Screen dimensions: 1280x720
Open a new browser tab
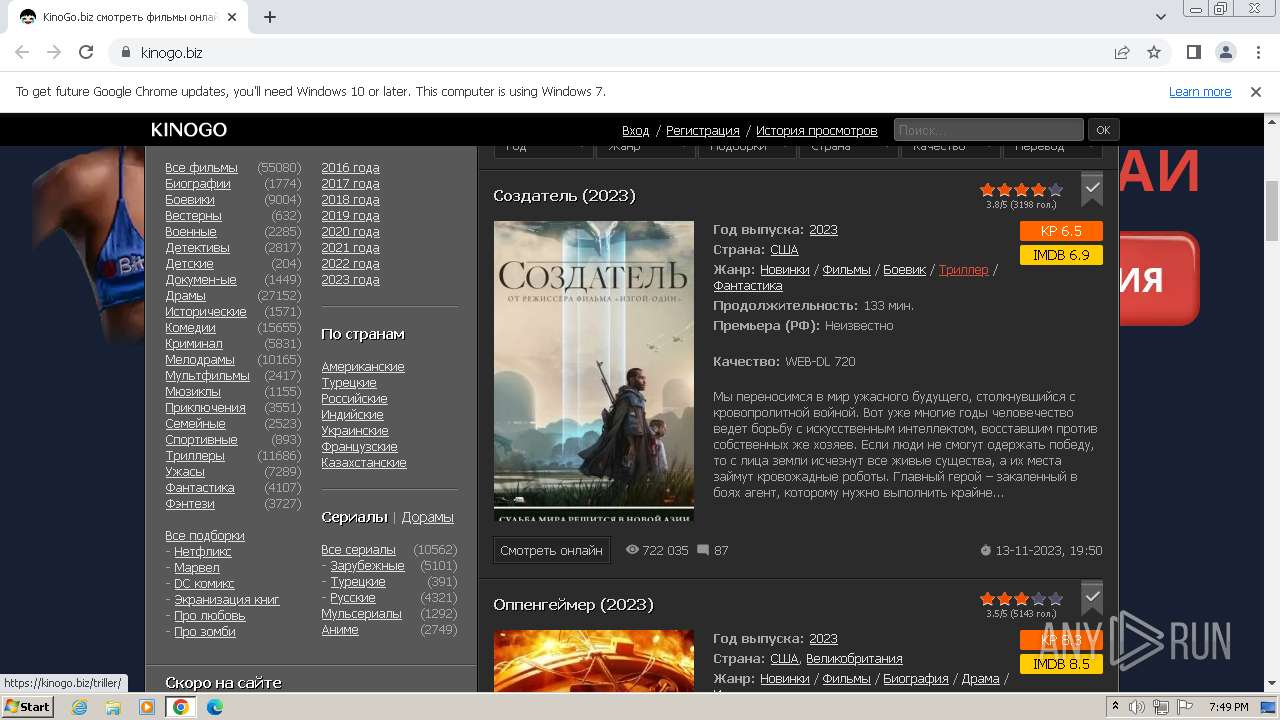point(270,17)
